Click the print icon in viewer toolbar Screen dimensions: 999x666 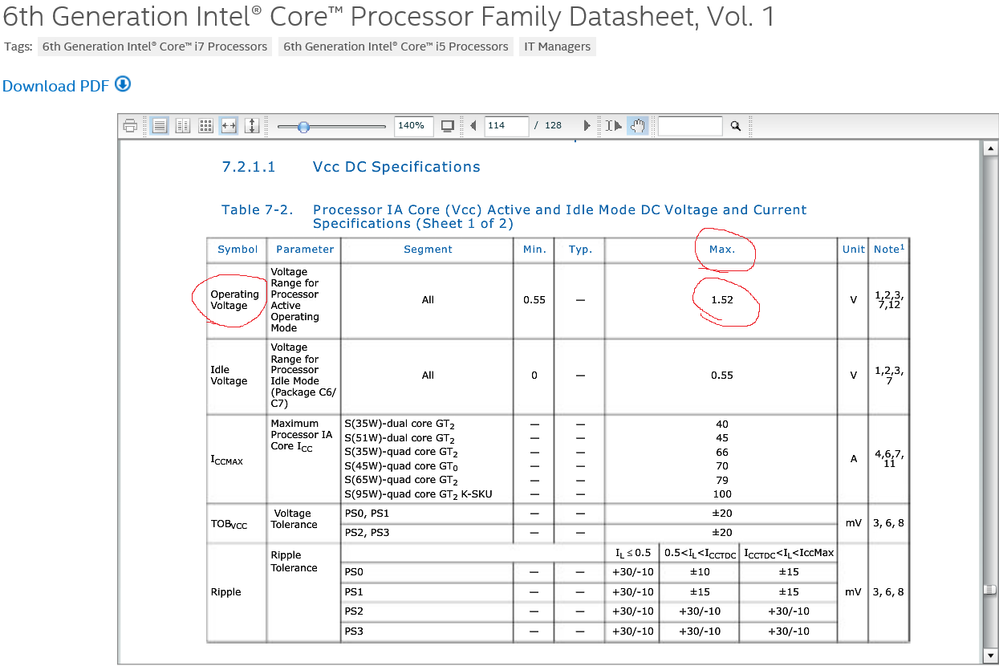coord(130,126)
